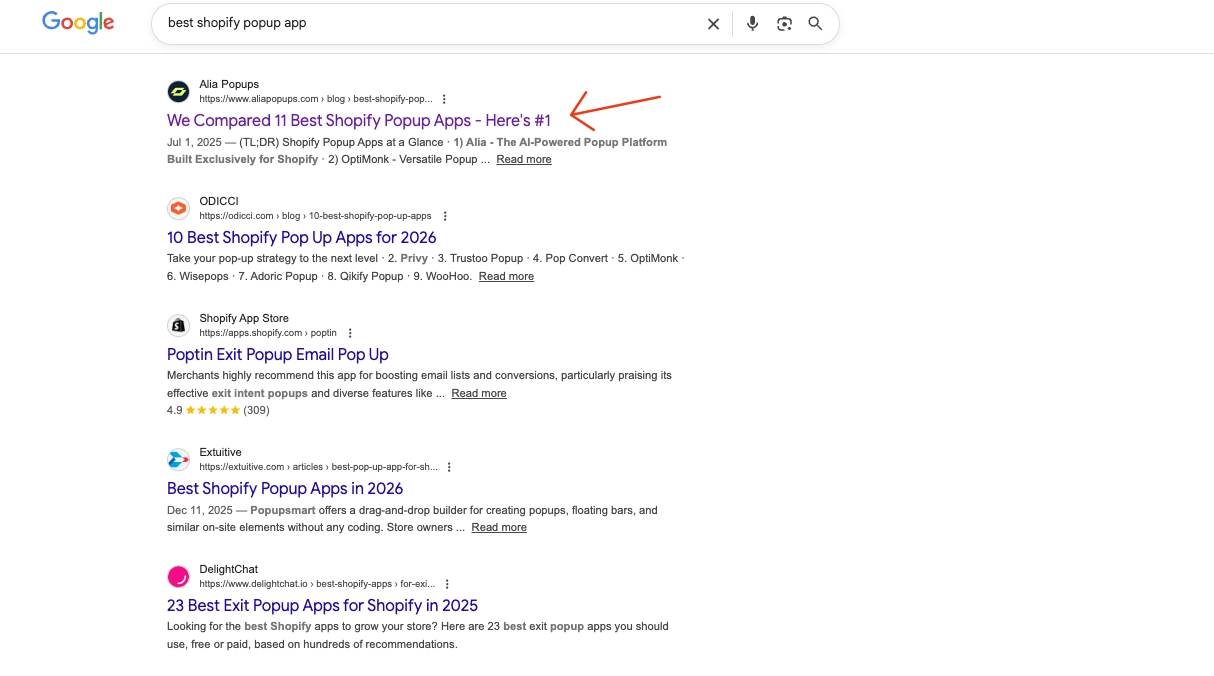Click the Alia Popups favicon
Image resolution: width=1214 pixels, height=676 pixels.
[x=178, y=91]
